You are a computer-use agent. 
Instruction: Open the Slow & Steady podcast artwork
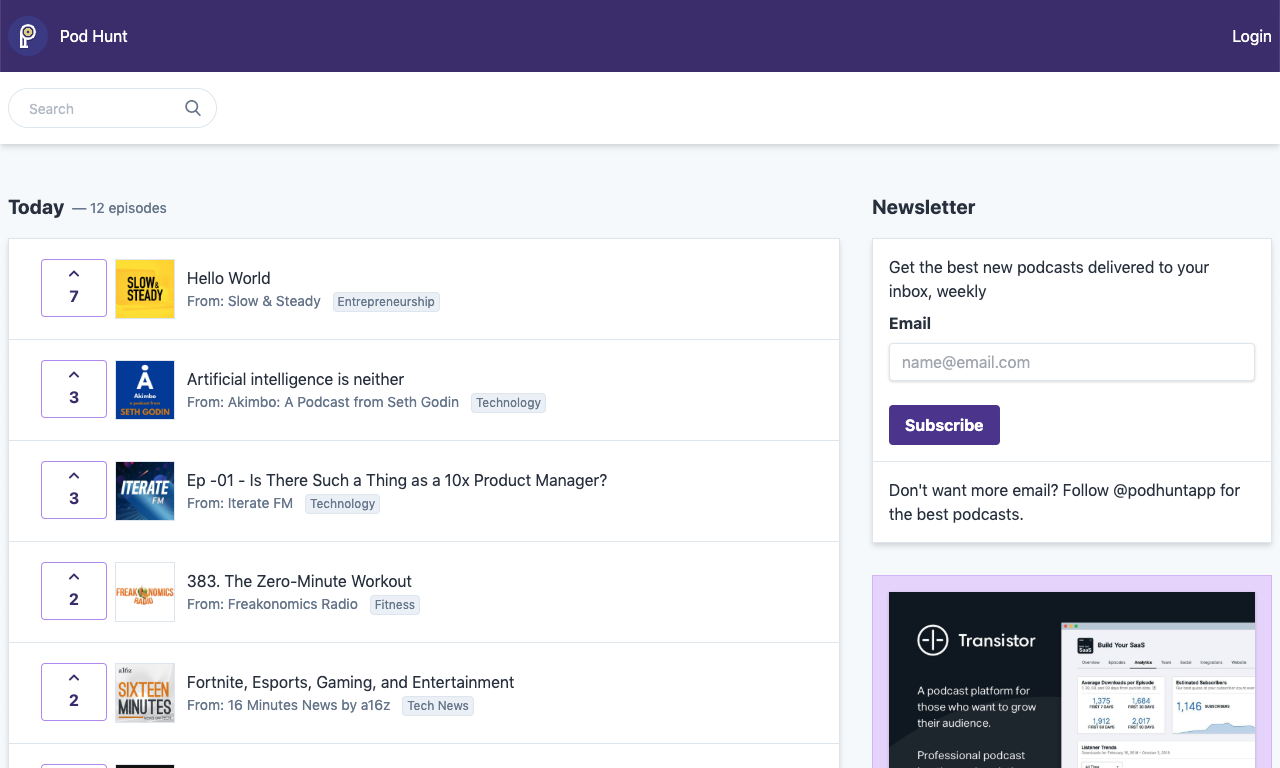pos(145,289)
